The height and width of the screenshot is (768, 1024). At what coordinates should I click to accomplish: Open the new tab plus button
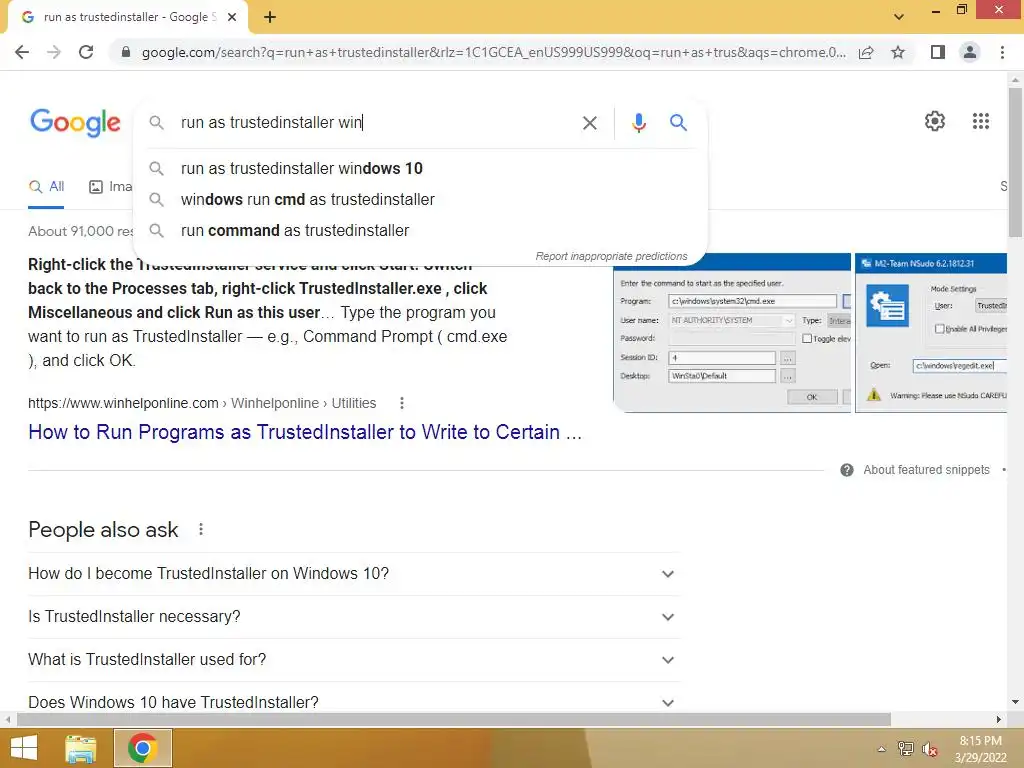[270, 17]
